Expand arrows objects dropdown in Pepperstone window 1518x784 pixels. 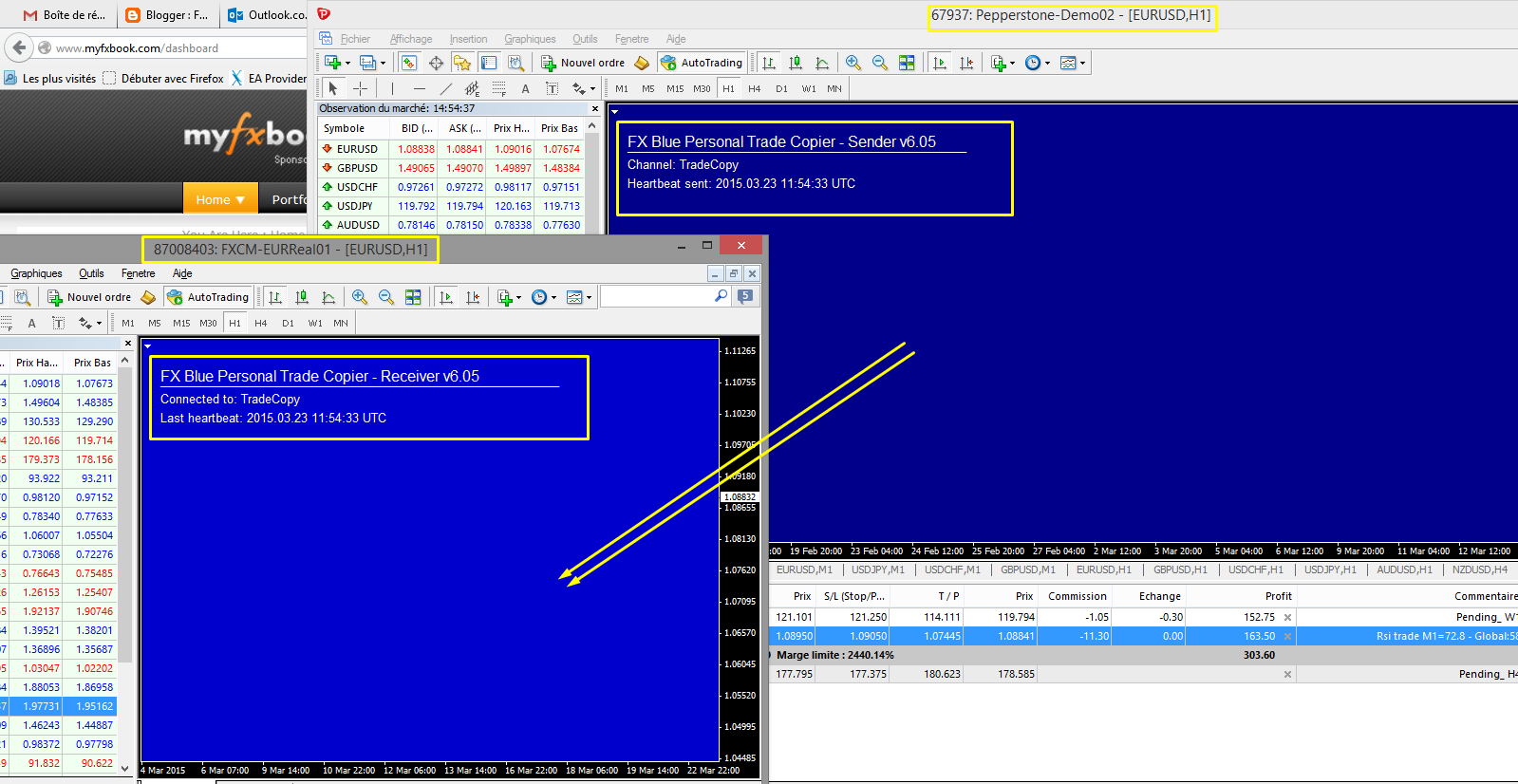coord(592,89)
